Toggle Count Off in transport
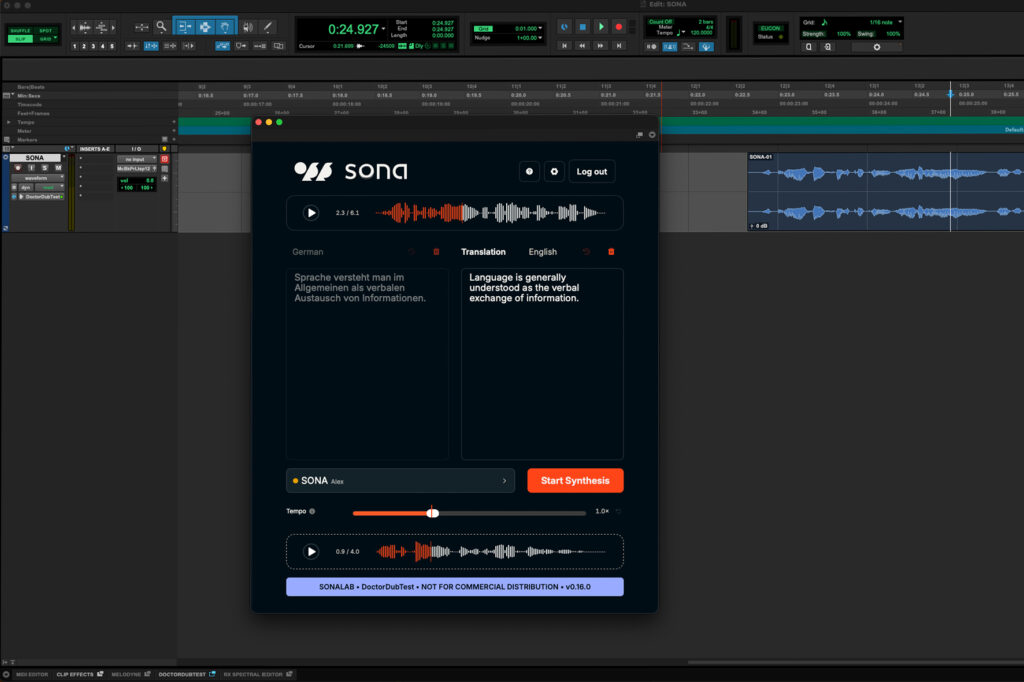This screenshot has height=682, width=1024. click(x=660, y=22)
